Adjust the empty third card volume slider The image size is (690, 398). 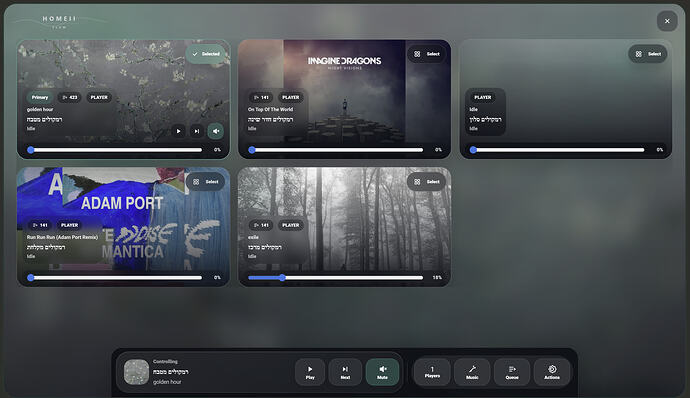click(557, 150)
